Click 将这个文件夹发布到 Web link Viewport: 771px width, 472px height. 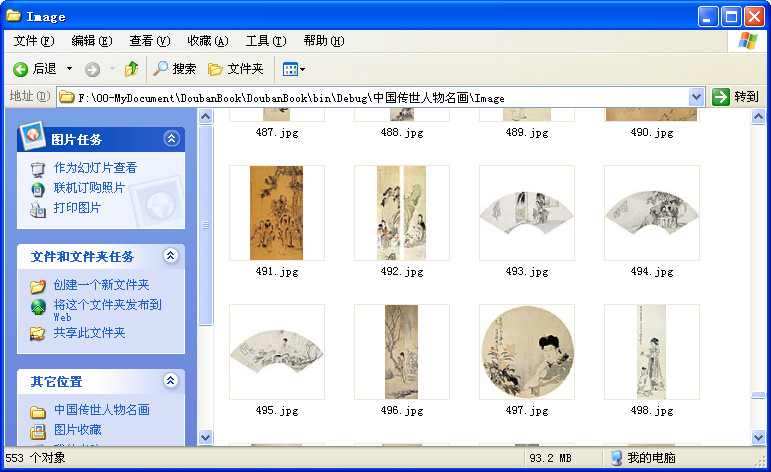(107, 310)
